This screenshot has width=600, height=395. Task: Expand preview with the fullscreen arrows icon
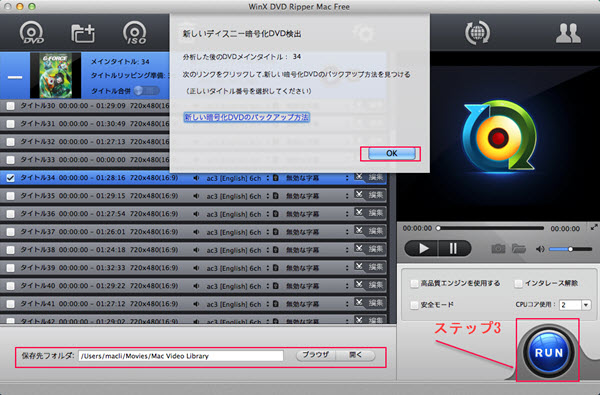point(594,227)
